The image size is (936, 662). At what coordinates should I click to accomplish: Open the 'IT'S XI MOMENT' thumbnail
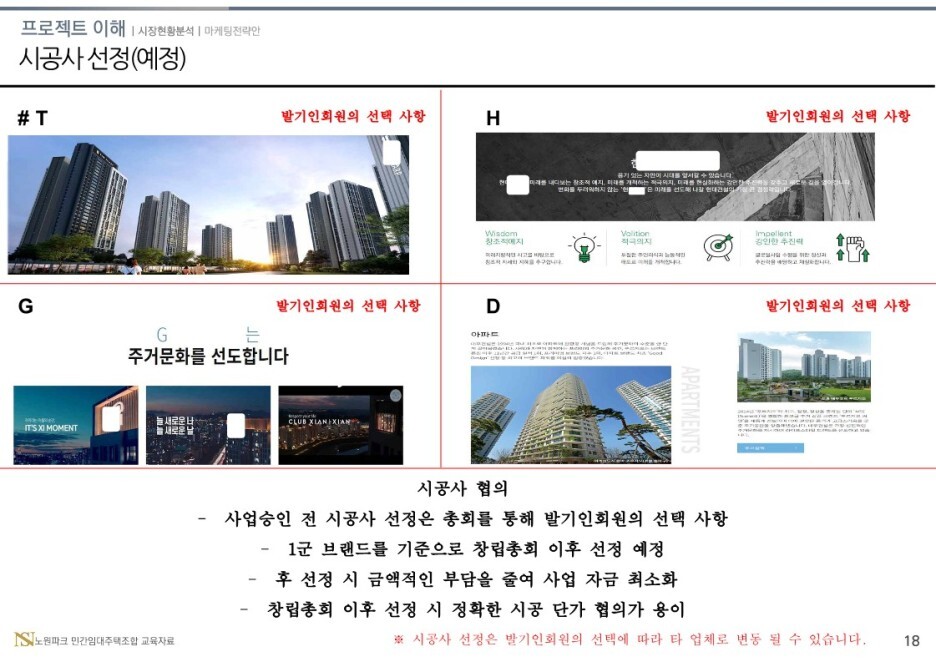pos(76,425)
